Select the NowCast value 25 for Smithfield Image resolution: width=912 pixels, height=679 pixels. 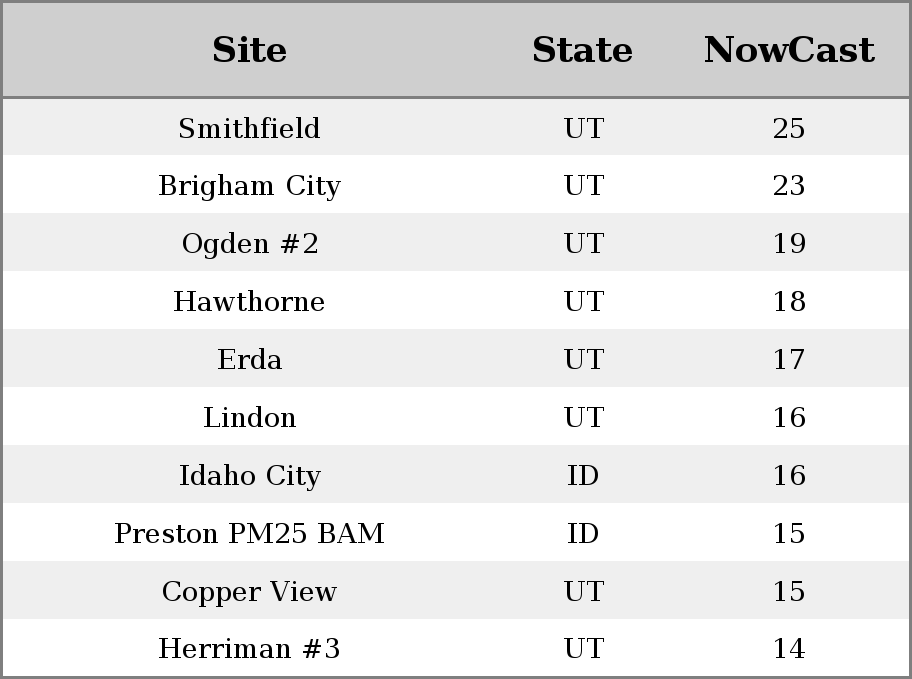point(788,128)
